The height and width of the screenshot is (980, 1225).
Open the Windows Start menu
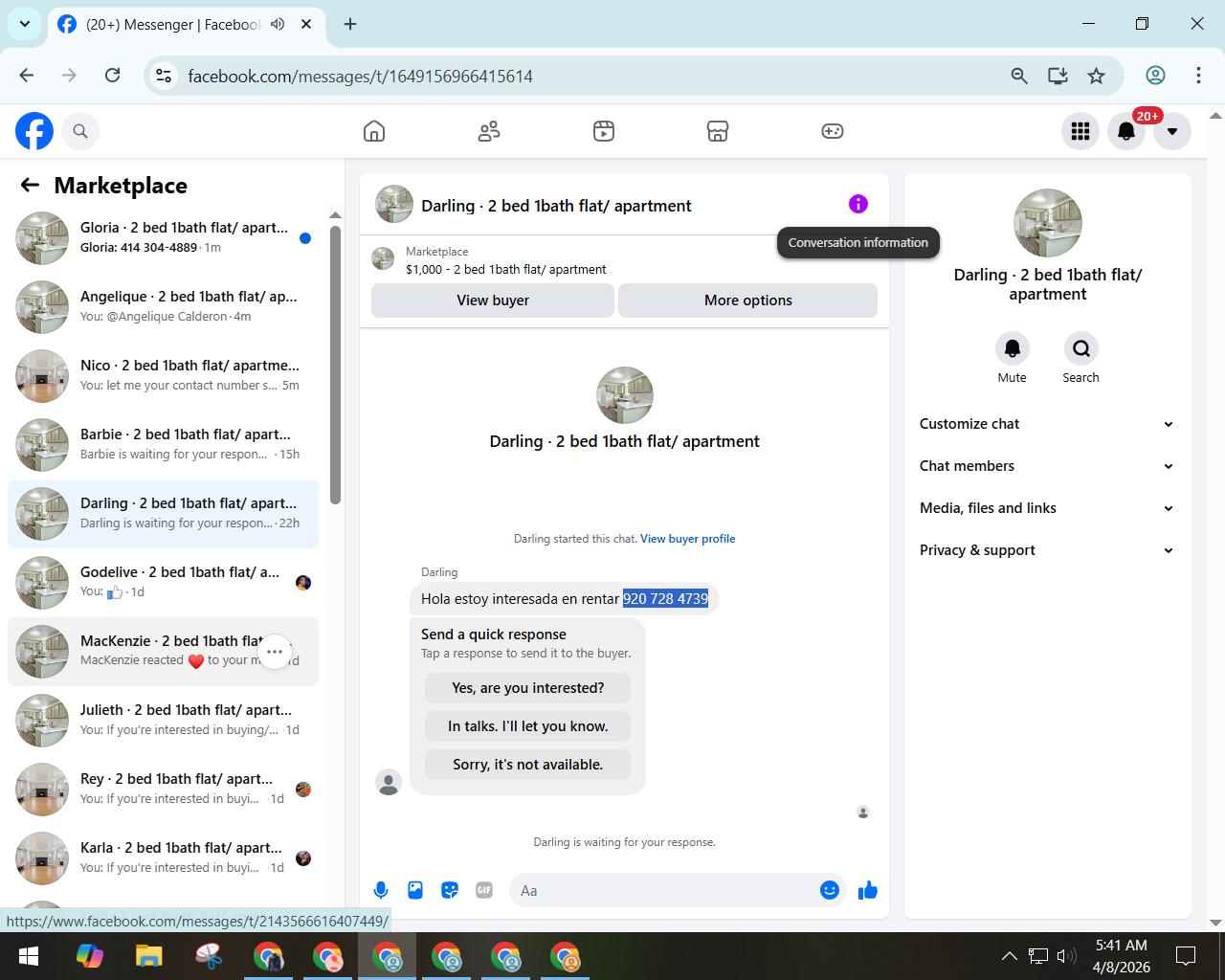point(29,956)
